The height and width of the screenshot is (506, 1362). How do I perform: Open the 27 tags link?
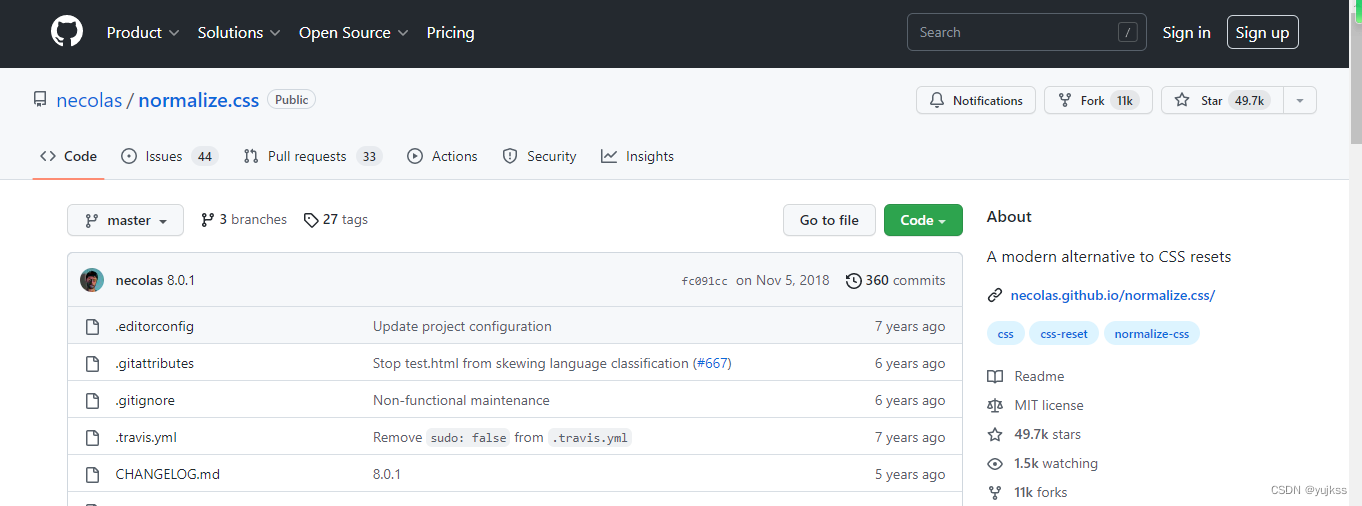[x=336, y=220]
